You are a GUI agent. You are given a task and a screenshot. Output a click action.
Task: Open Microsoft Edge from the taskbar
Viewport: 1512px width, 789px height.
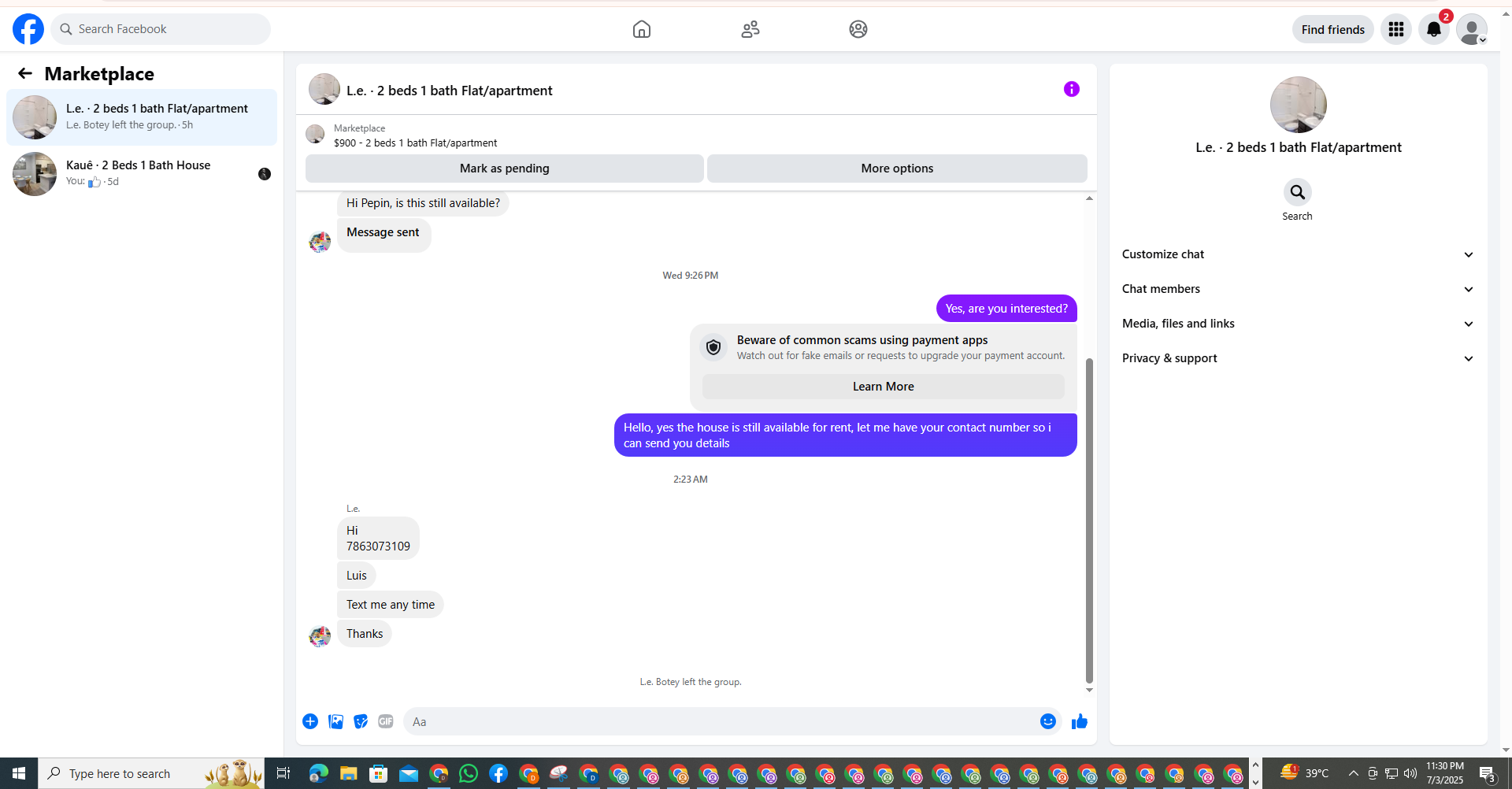click(x=318, y=773)
